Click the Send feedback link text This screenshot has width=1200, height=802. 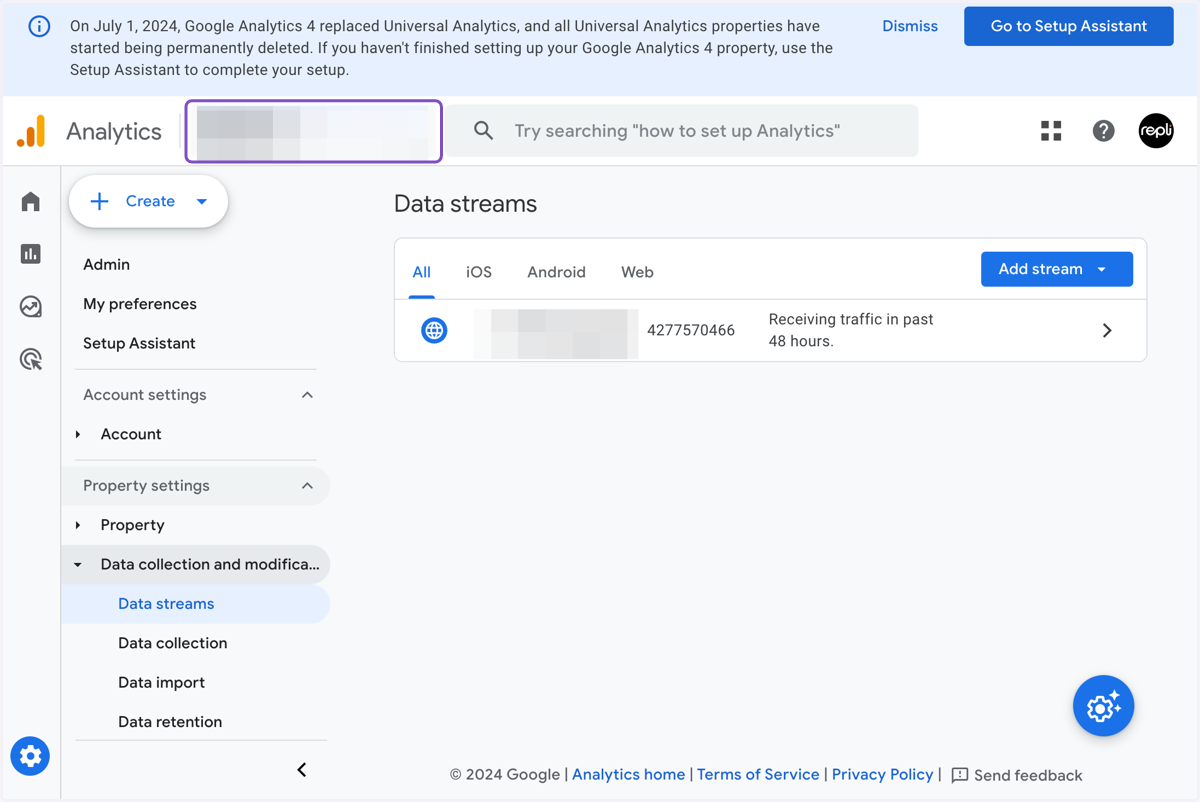coord(1028,775)
